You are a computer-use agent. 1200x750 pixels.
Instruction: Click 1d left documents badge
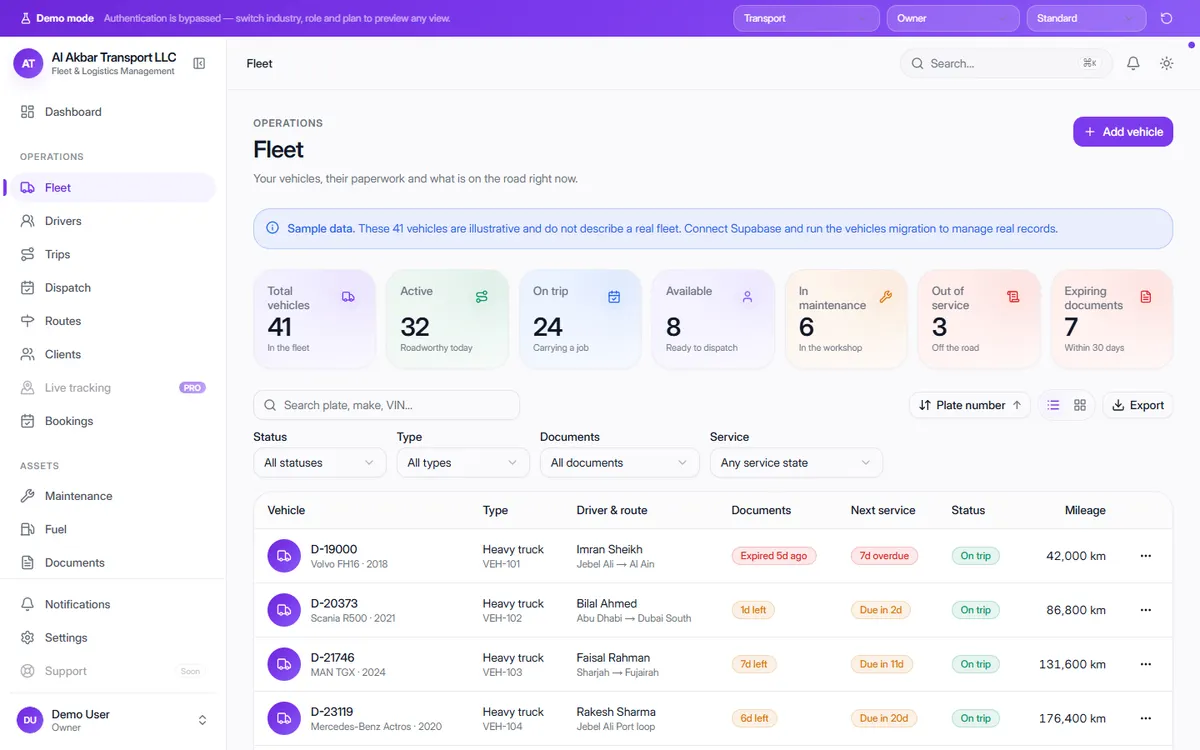753,610
